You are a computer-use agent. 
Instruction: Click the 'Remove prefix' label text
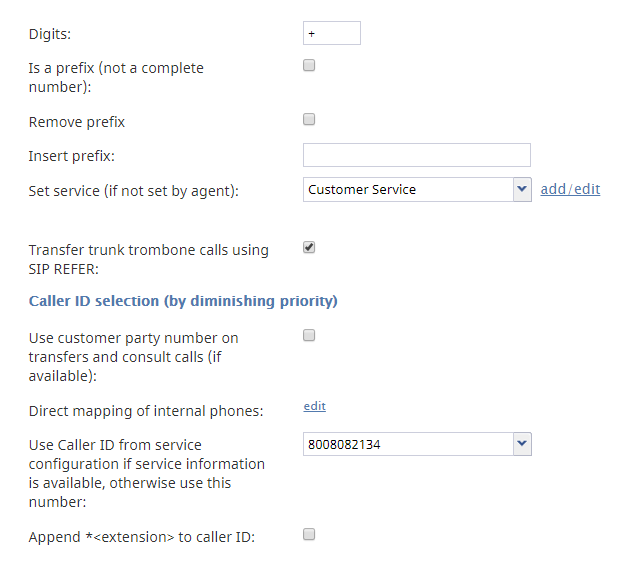pos(76,122)
